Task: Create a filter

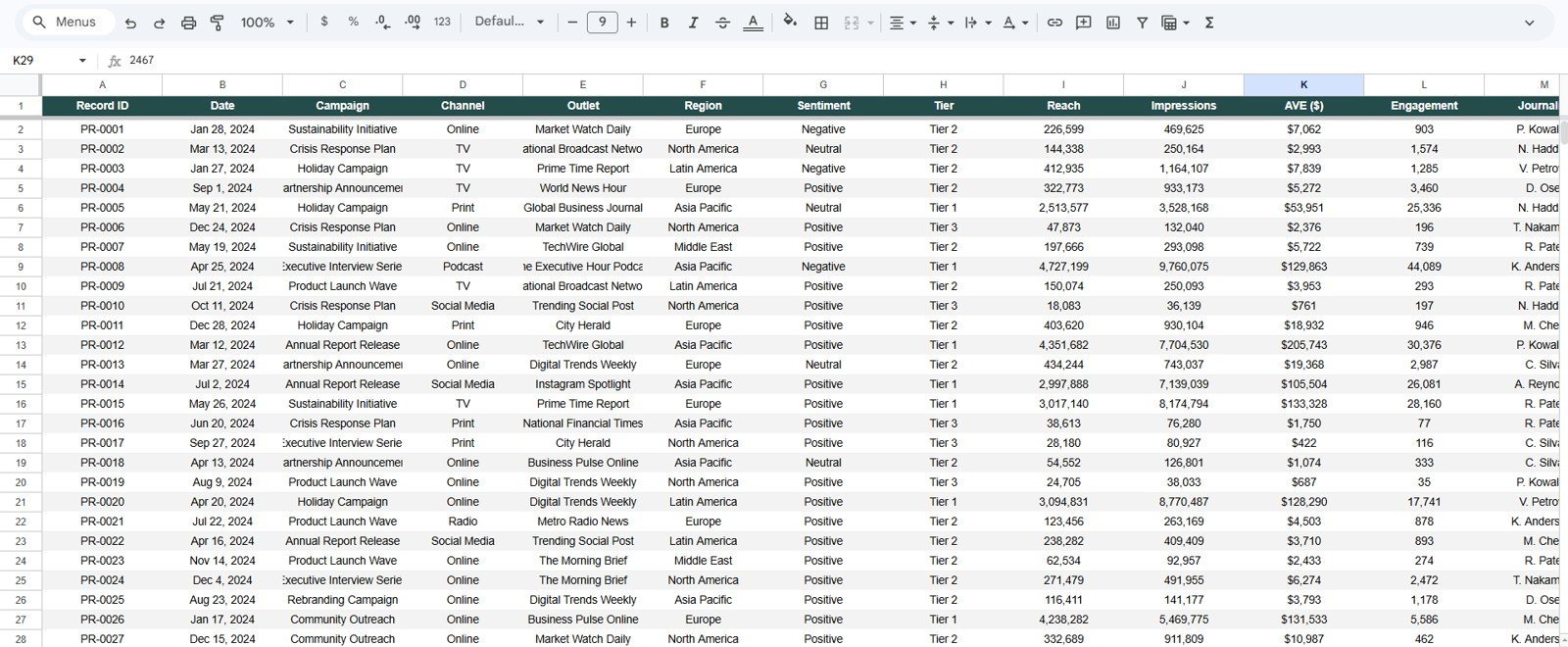Action: coord(1142,23)
